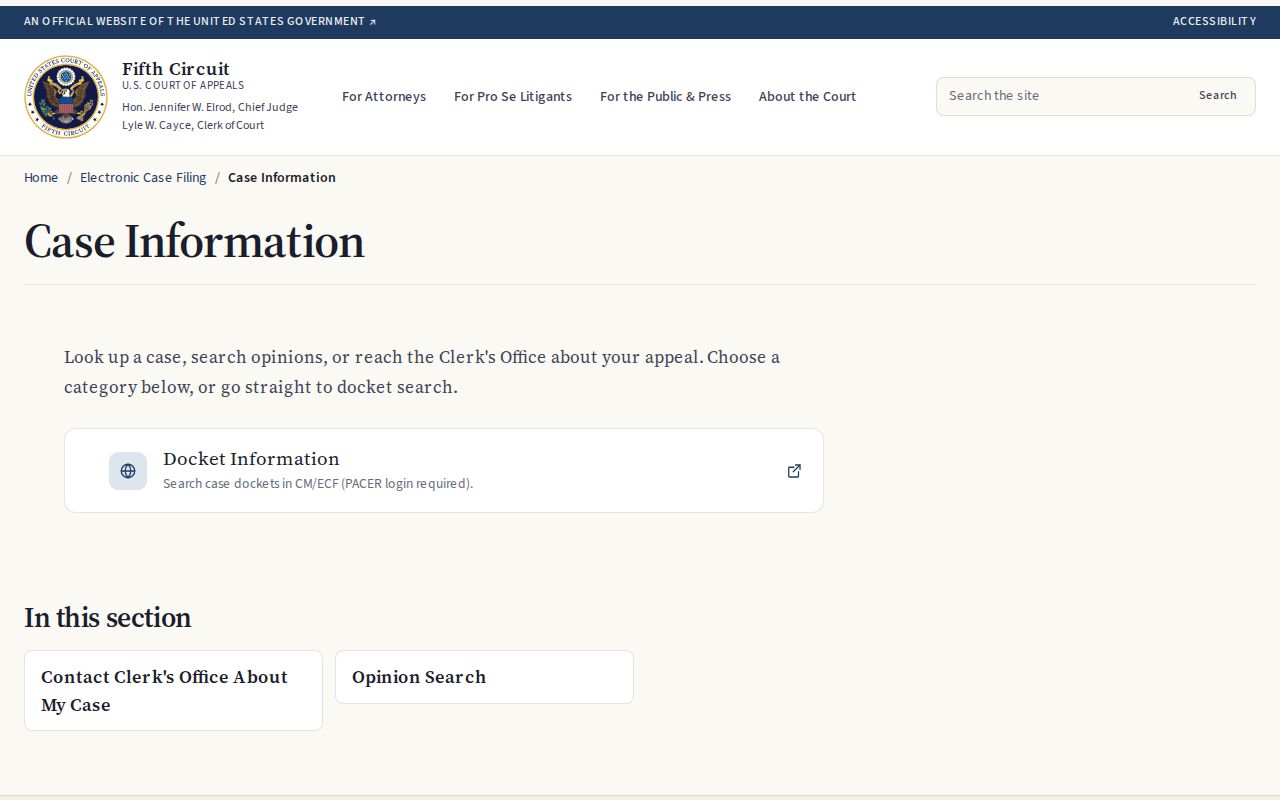Go to Electronic Case Filing breadcrumb

(x=143, y=178)
